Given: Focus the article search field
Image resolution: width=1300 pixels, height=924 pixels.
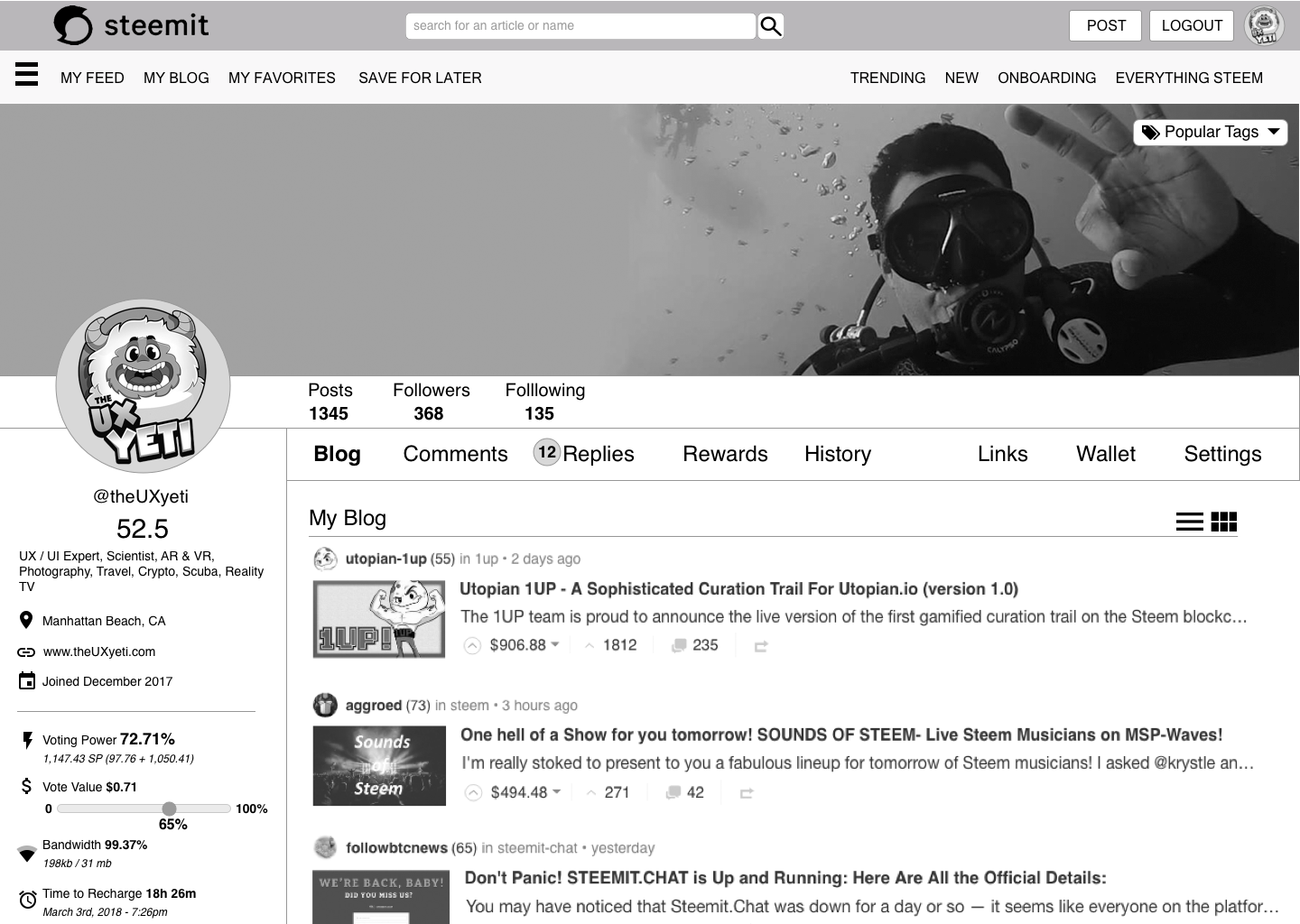Looking at the screenshot, I should 580,26.
